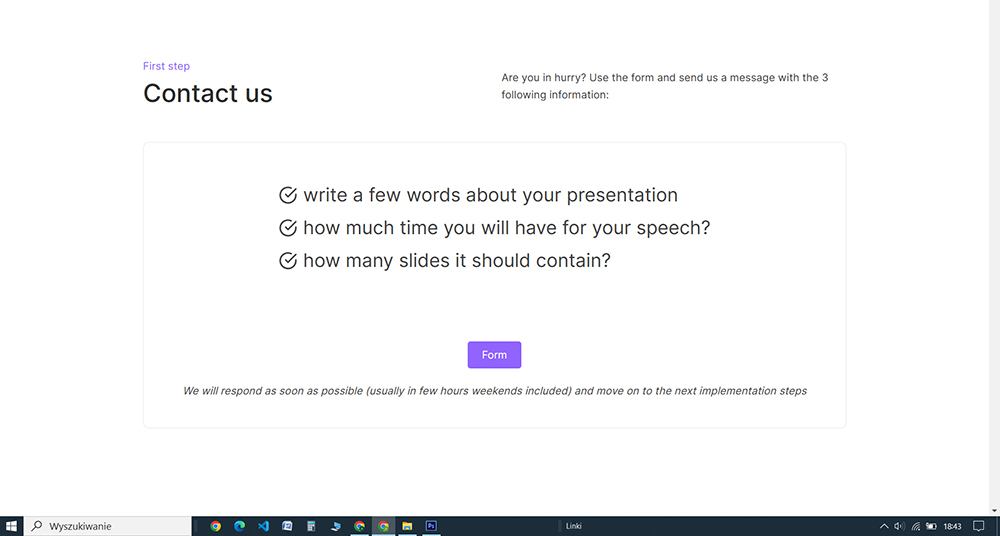Open Photoshop from the taskbar
This screenshot has height=536, width=1000.
point(431,526)
